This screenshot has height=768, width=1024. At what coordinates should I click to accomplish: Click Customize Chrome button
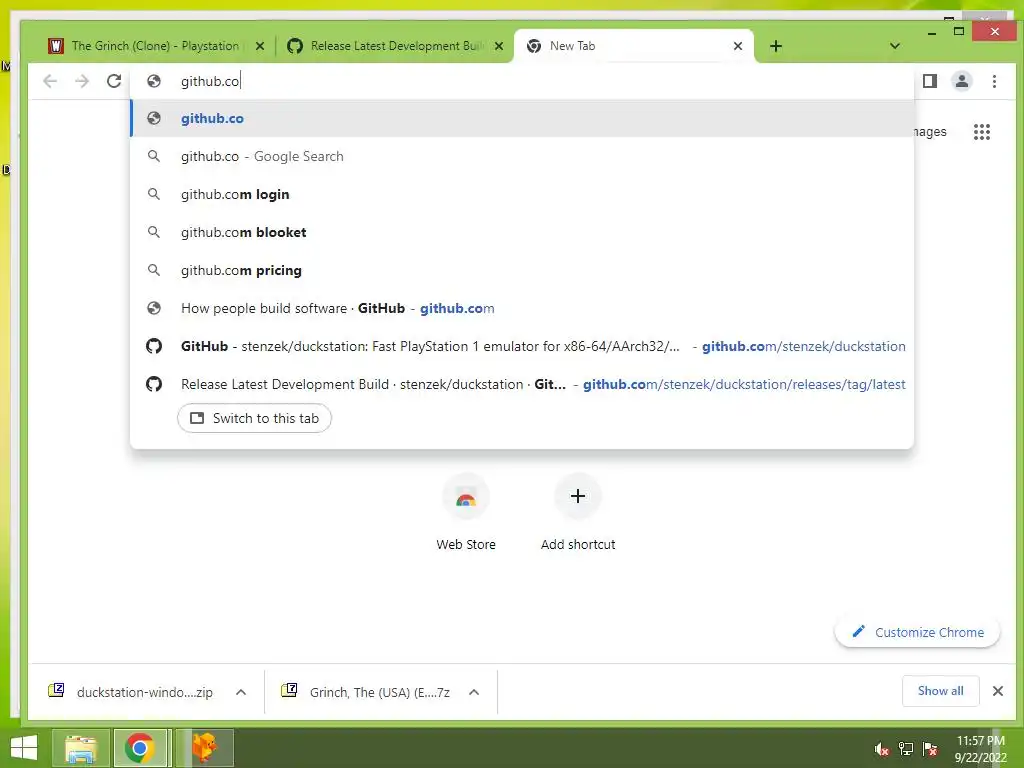918,632
